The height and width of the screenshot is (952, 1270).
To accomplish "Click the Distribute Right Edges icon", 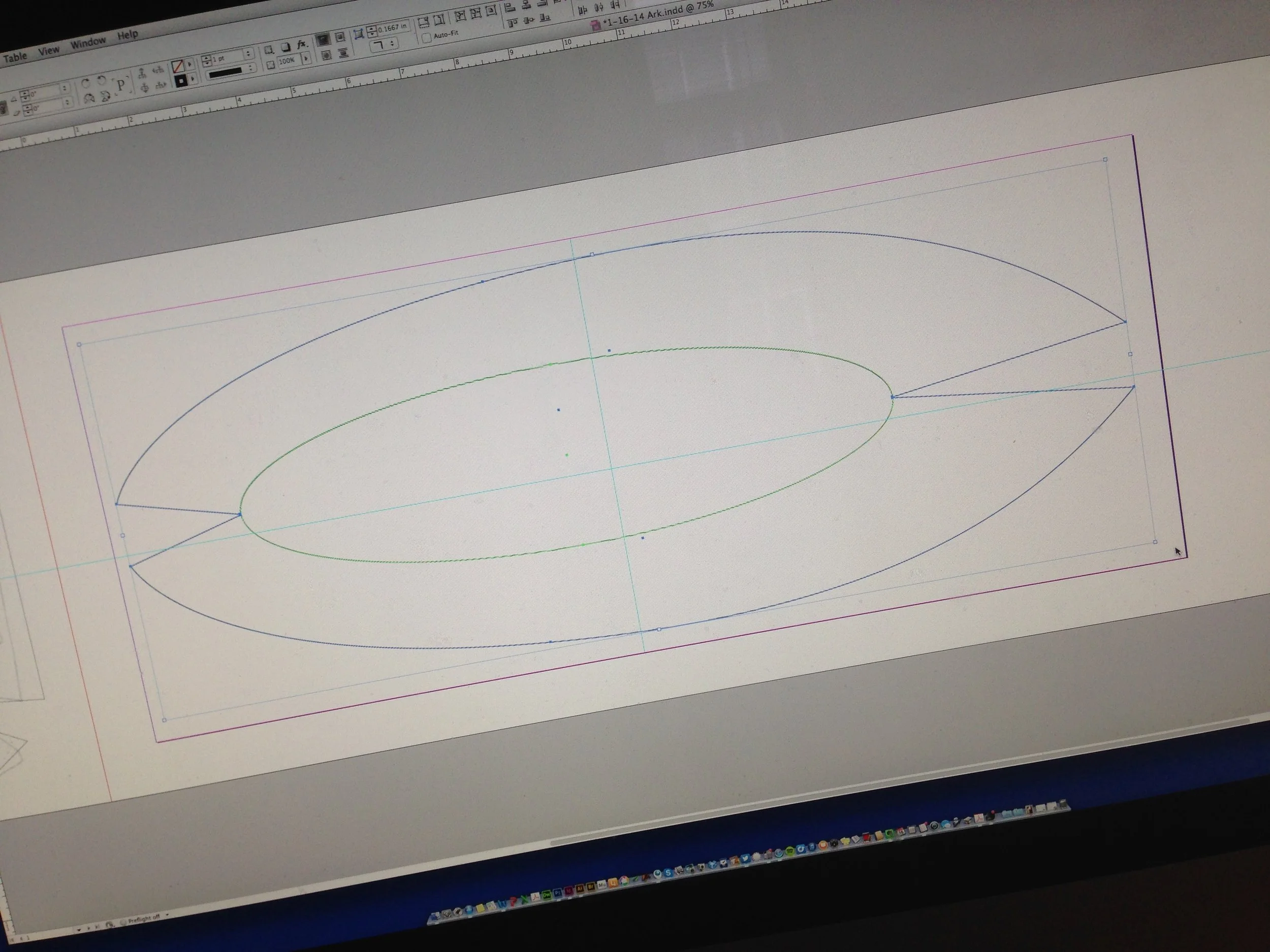I will 616,5.
